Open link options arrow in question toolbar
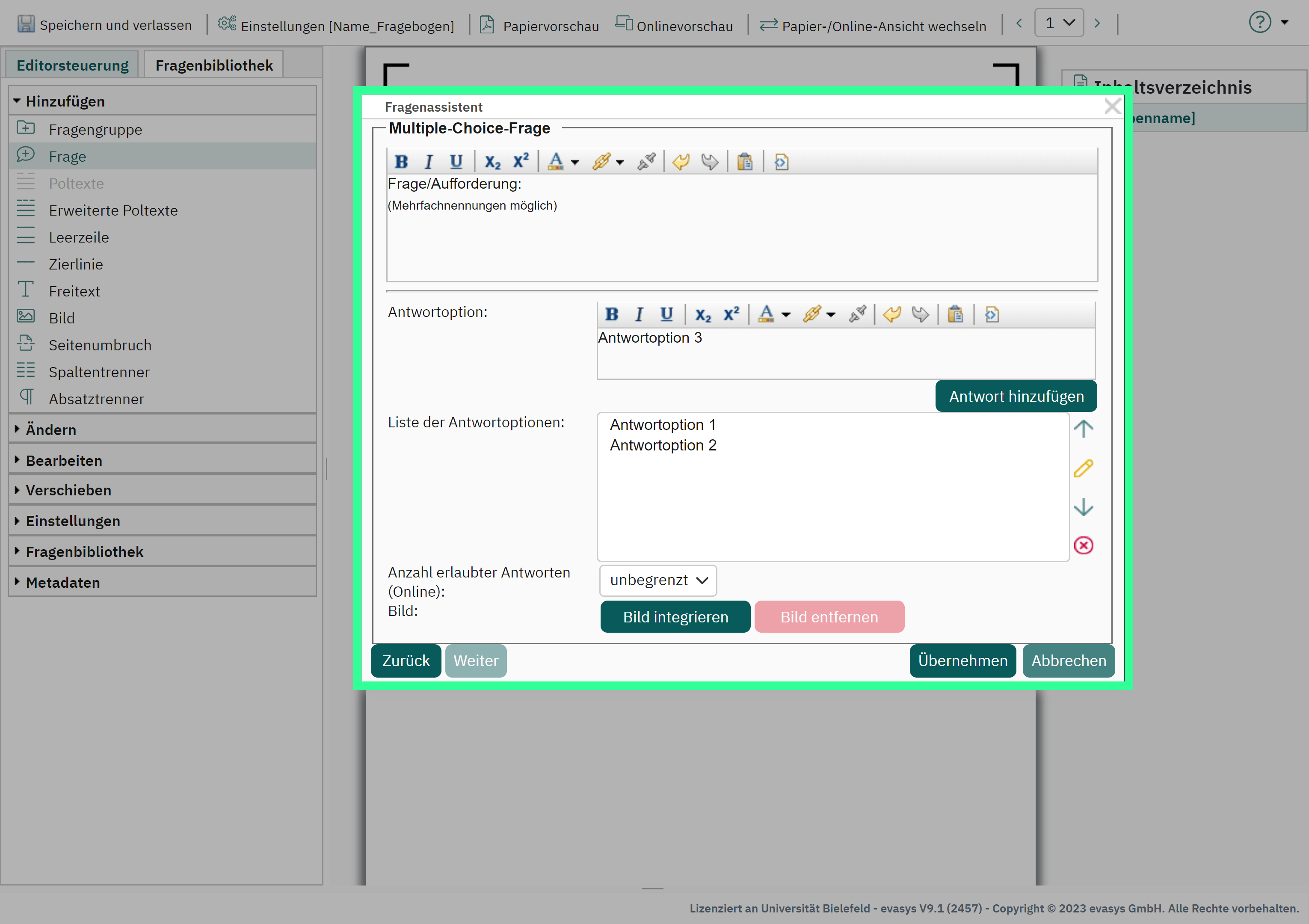The image size is (1309, 924). pos(620,163)
